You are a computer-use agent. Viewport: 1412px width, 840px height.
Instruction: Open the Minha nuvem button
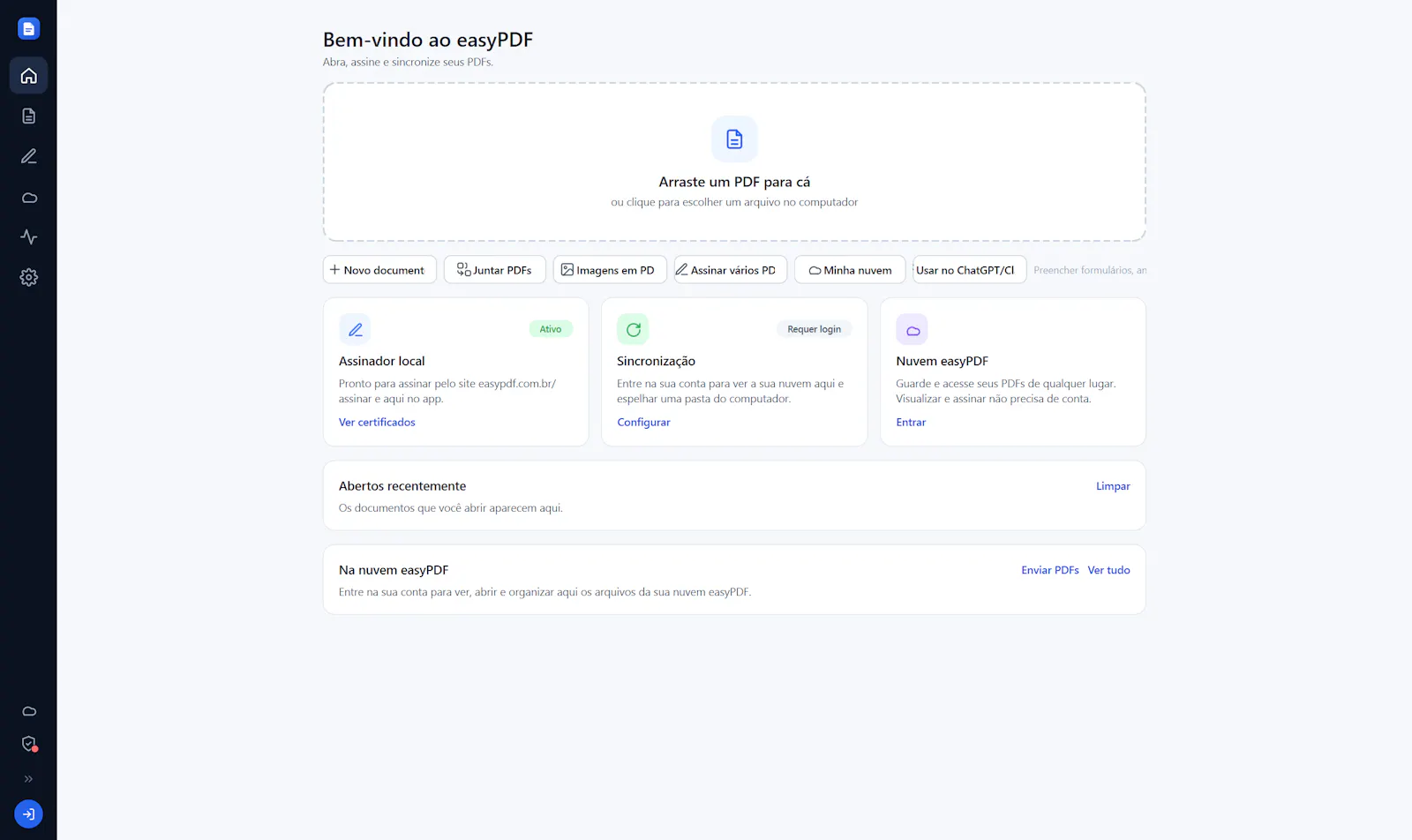click(850, 270)
